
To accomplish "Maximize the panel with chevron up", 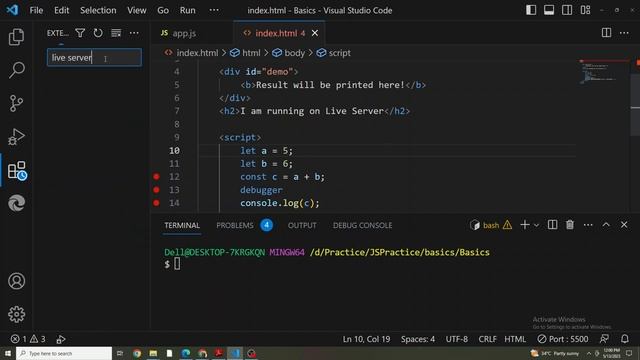I will (x=606, y=225).
